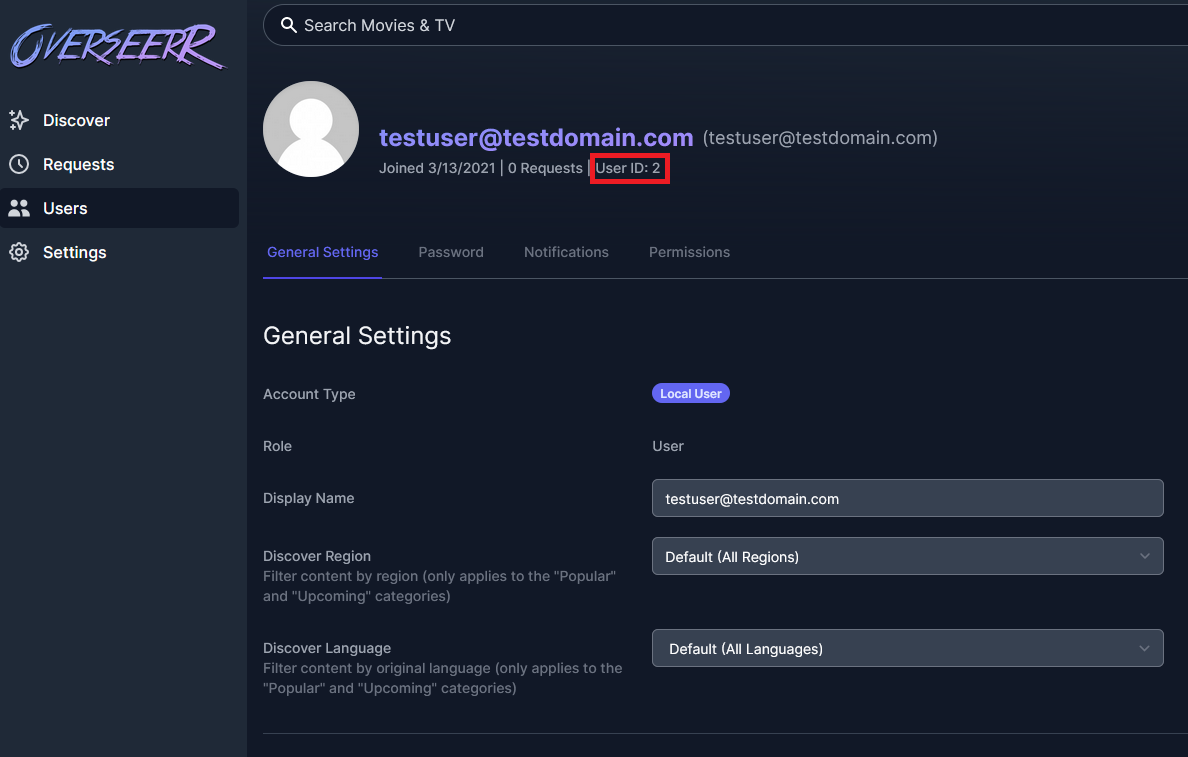Open the Permissions tab
Viewport: 1188px width, 757px height.
pyautogui.click(x=689, y=252)
